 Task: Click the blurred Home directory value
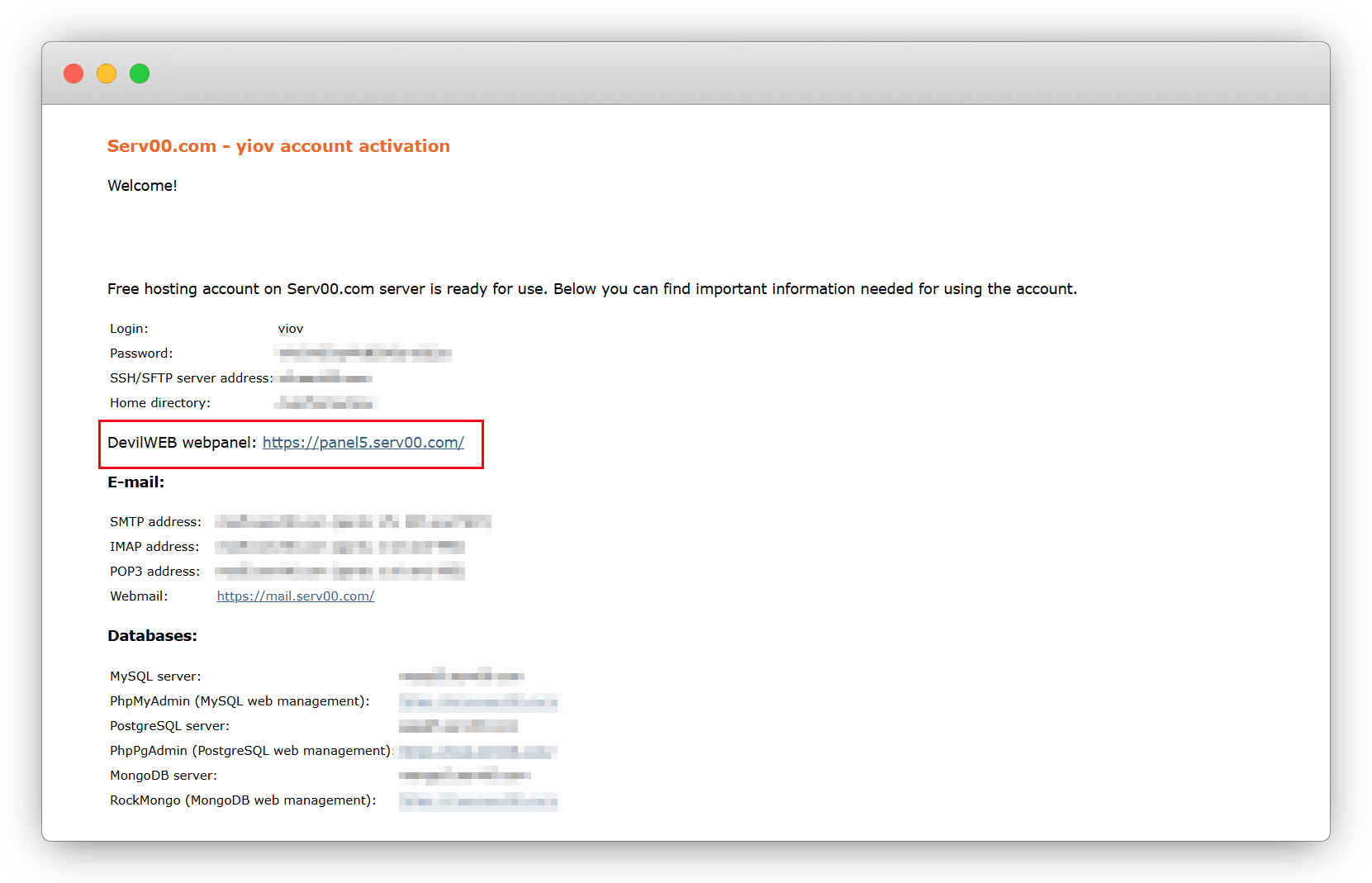(326, 403)
